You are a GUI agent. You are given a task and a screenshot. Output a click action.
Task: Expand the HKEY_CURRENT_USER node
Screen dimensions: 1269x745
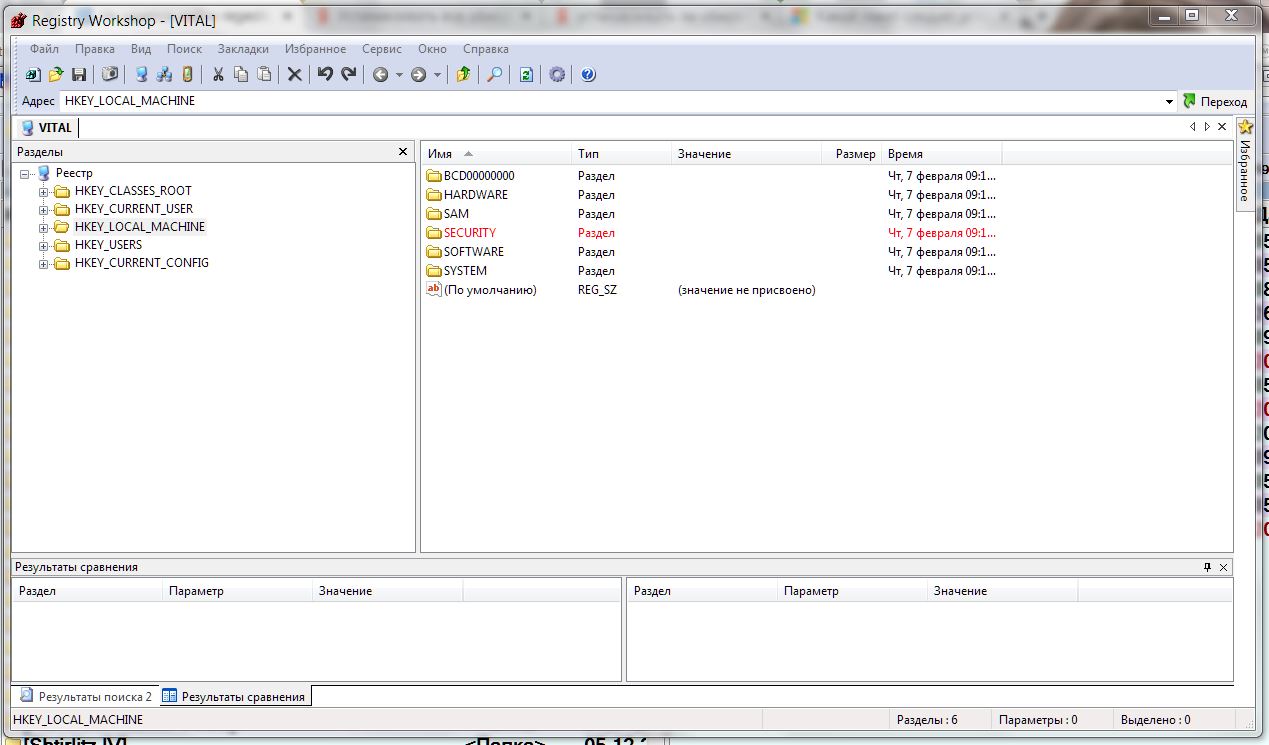(44, 210)
